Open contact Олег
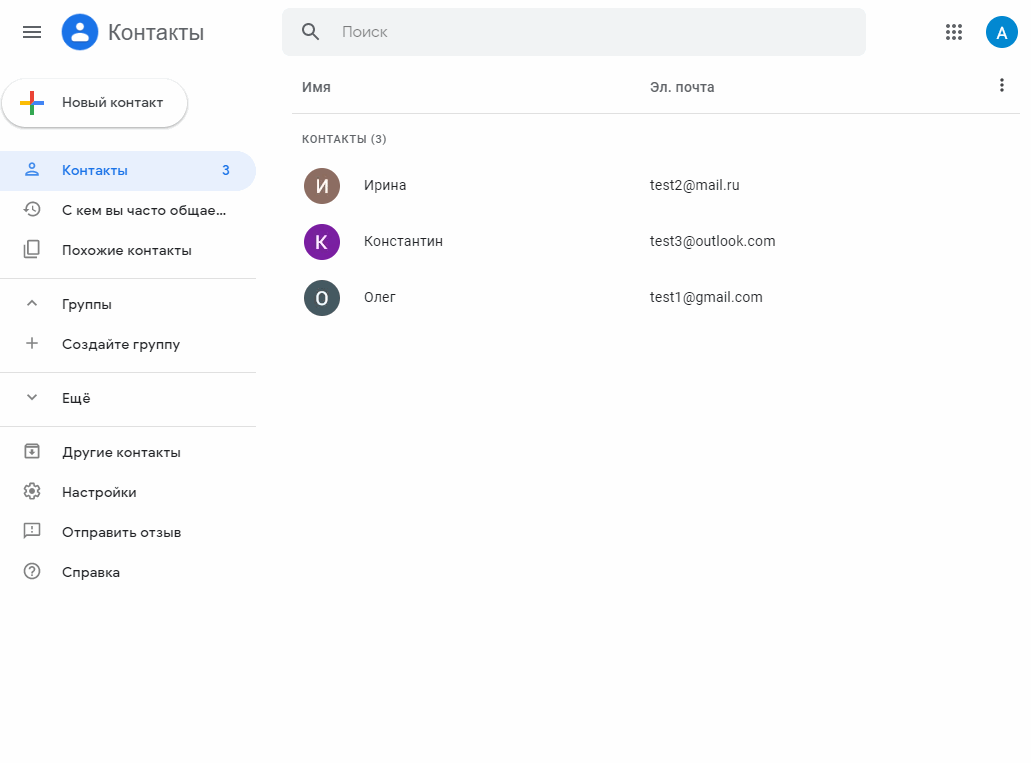The image size is (1031, 763). click(x=379, y=297)
